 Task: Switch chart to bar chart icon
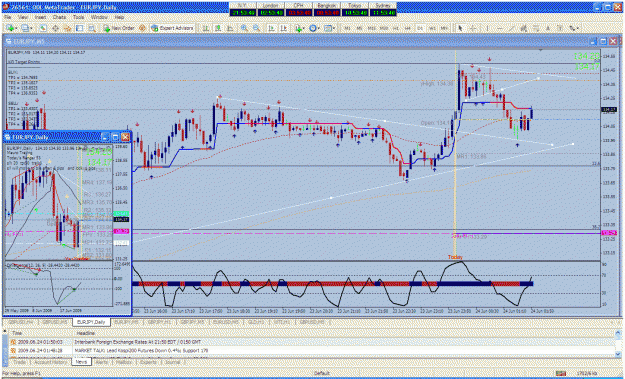point(206,28)
